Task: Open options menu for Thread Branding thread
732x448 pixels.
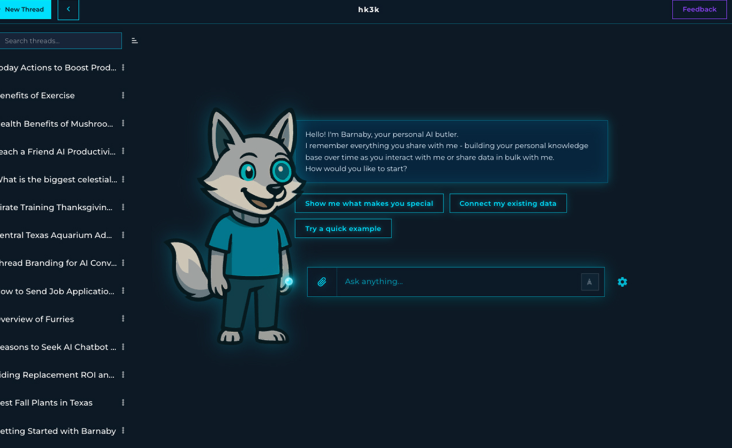Action: [123, 263]
